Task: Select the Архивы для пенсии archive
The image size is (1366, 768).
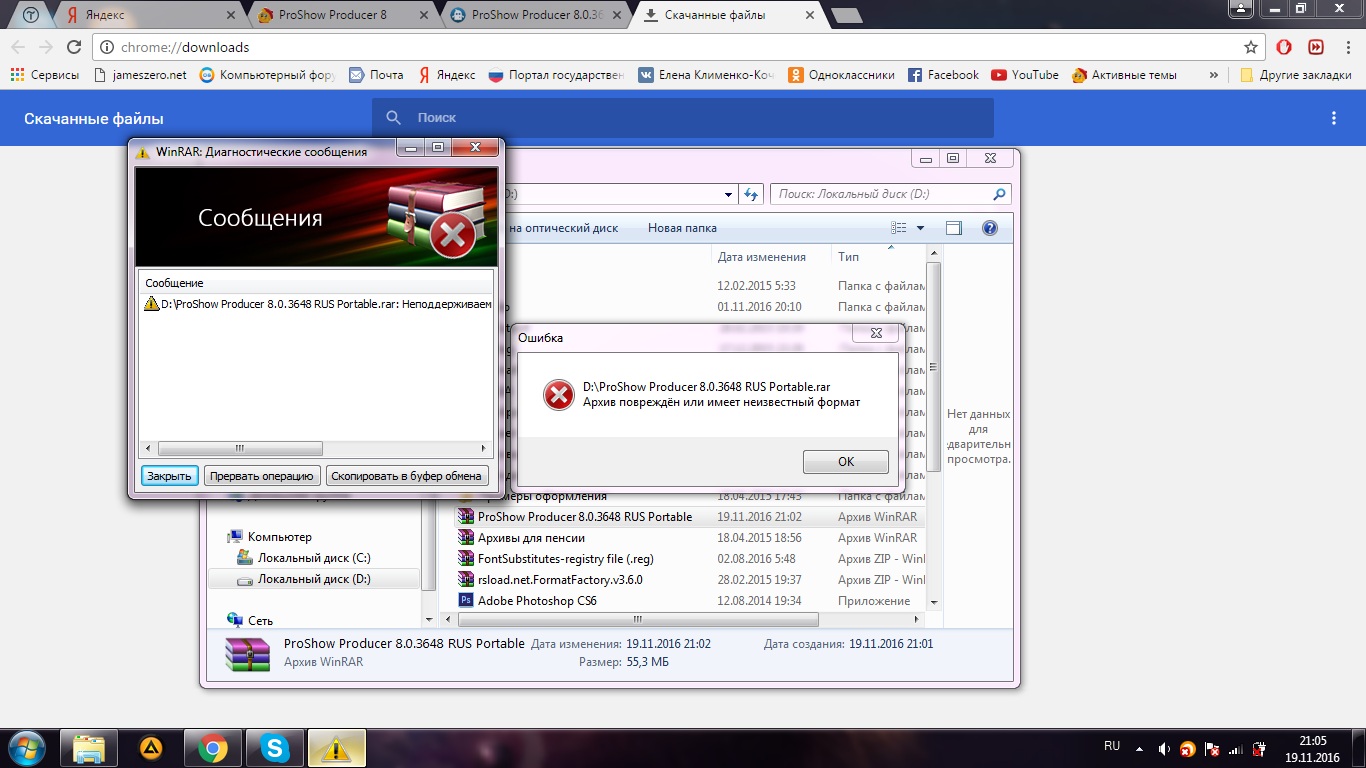Action: tap(531, 538)
